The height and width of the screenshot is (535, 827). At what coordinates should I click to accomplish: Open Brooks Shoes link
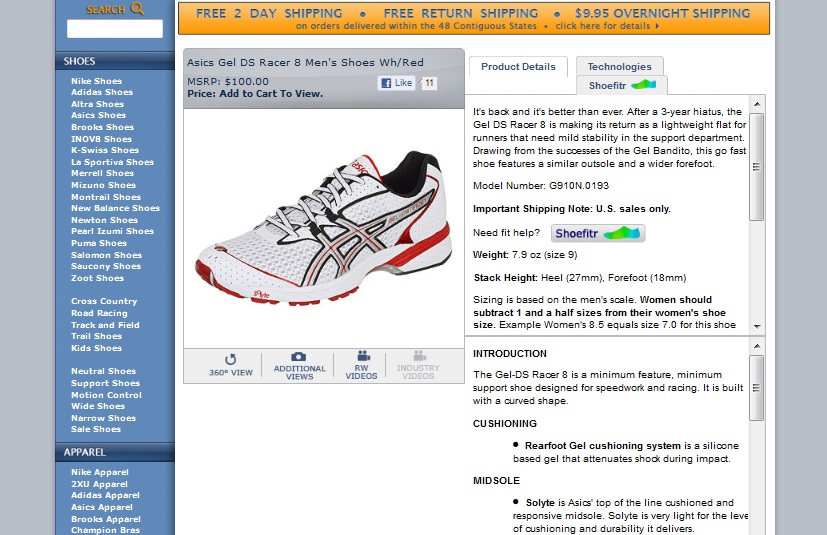[x=102, y=128]
